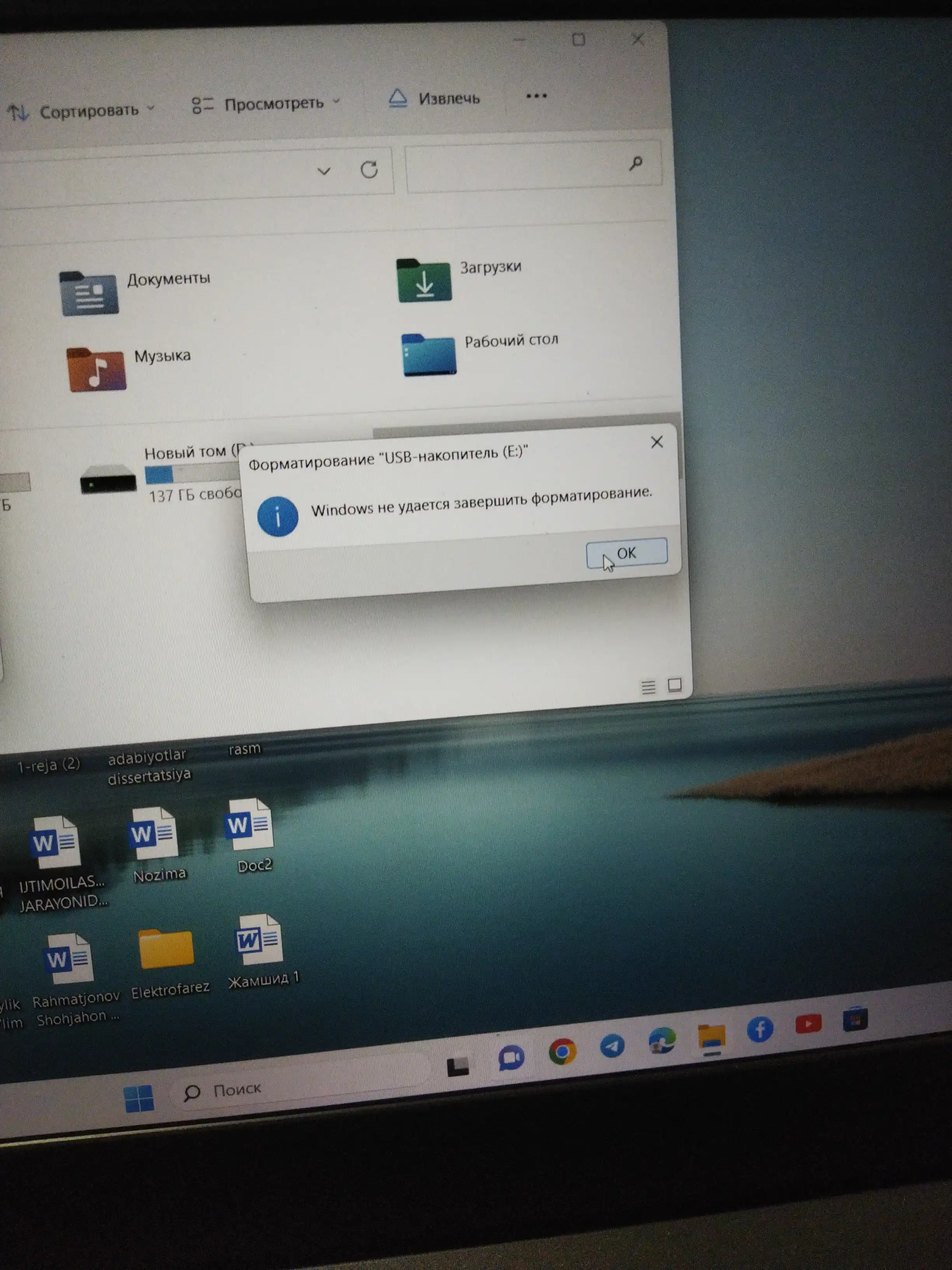The height and width of the screenshot is (1270, 952).
Task: Click File Explorer icon in taskbar
Action: 712,1036
